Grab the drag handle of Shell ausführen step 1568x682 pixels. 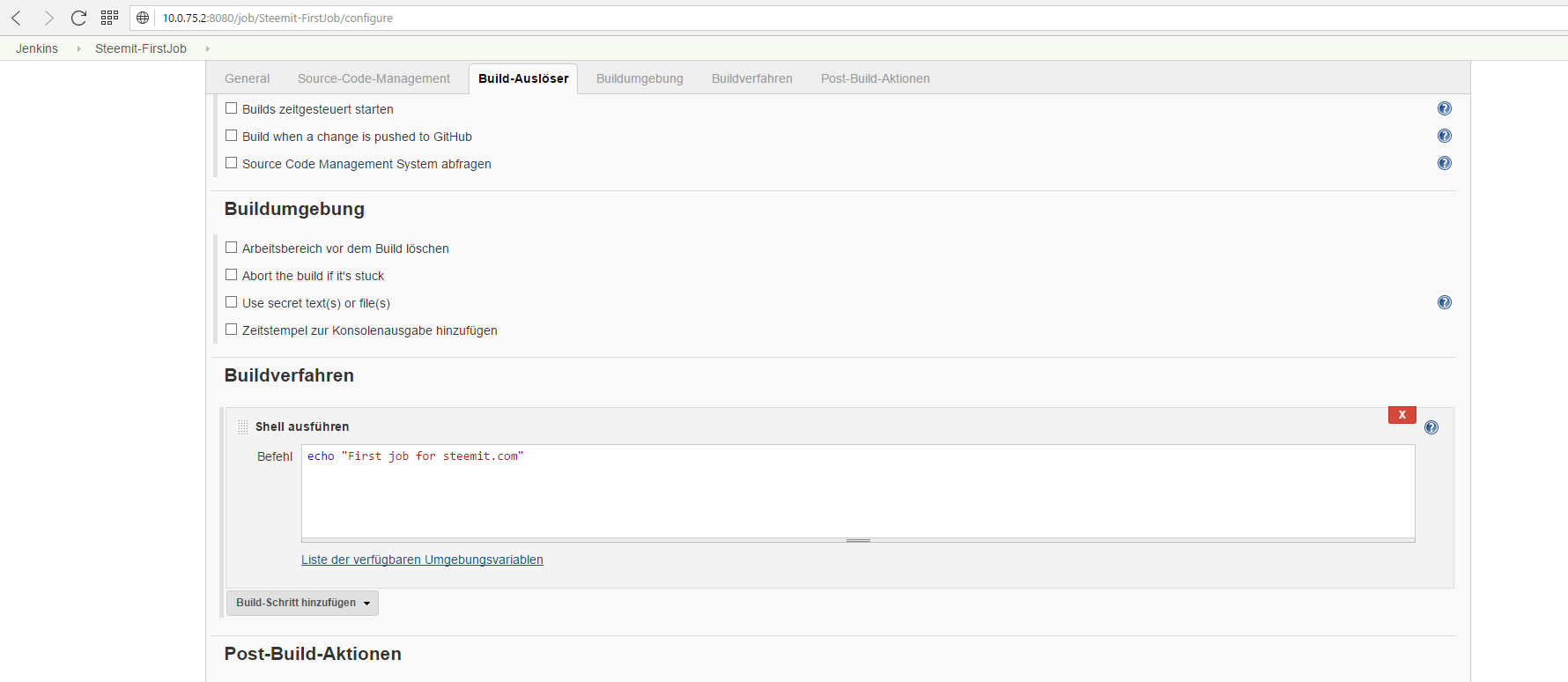tap(243, 426)
